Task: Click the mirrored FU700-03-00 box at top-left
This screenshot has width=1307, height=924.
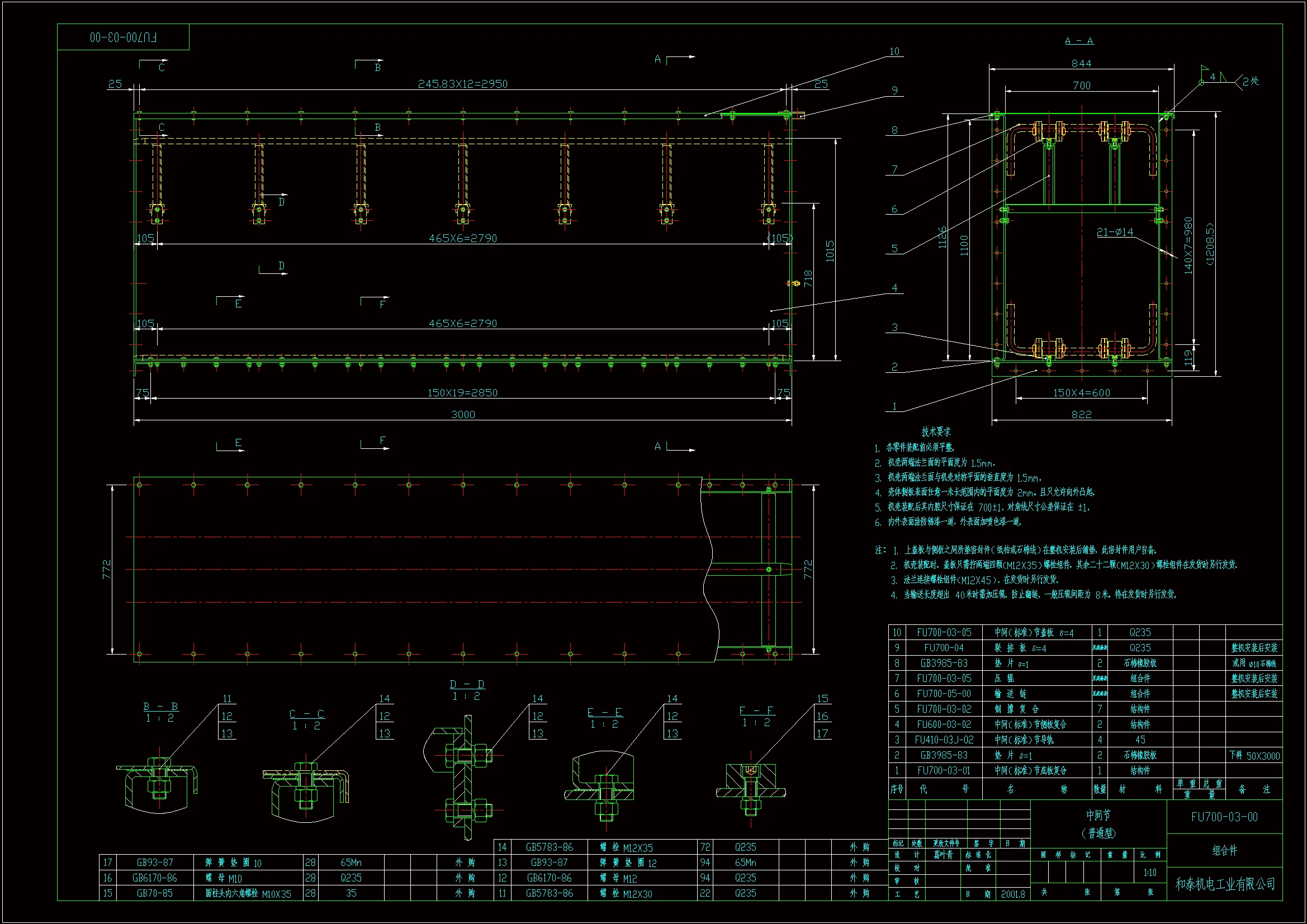Action: pyautogui.click(x=123, y=37)
